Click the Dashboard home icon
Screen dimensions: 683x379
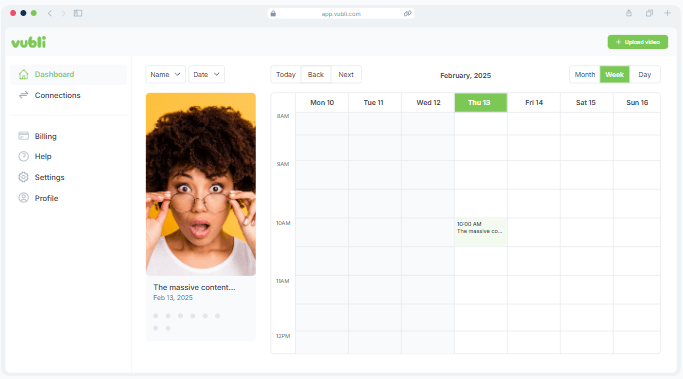24,74
